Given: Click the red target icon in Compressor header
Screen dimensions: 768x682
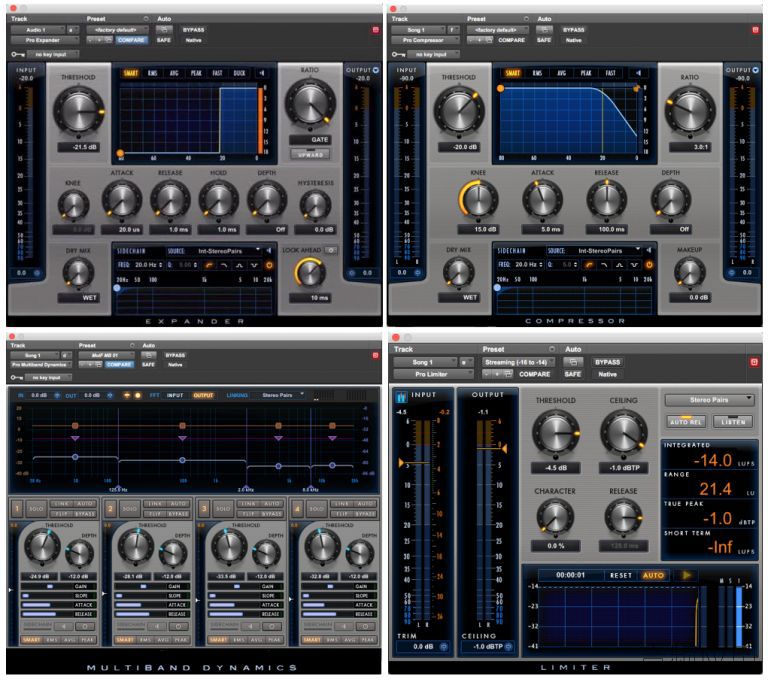Looking at the screenshot, I should [x=755, y=30].
